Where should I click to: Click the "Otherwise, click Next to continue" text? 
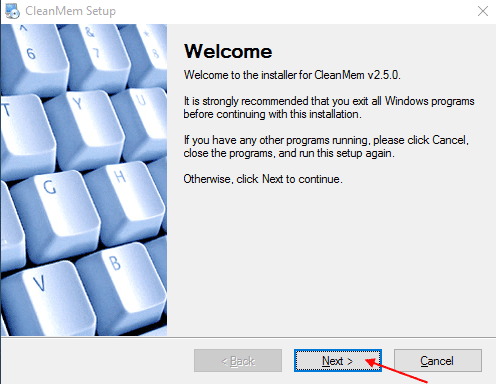[x=263, y=179]
